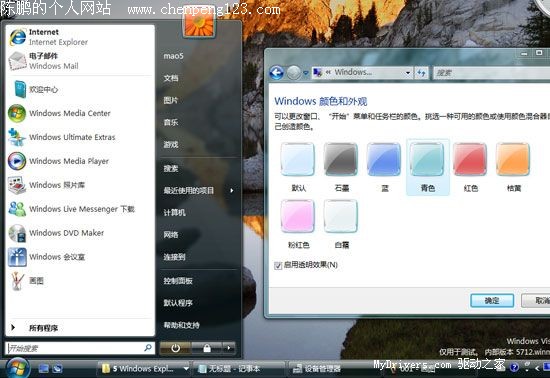Click 取消 Cancel button

(x=536, y=301)
